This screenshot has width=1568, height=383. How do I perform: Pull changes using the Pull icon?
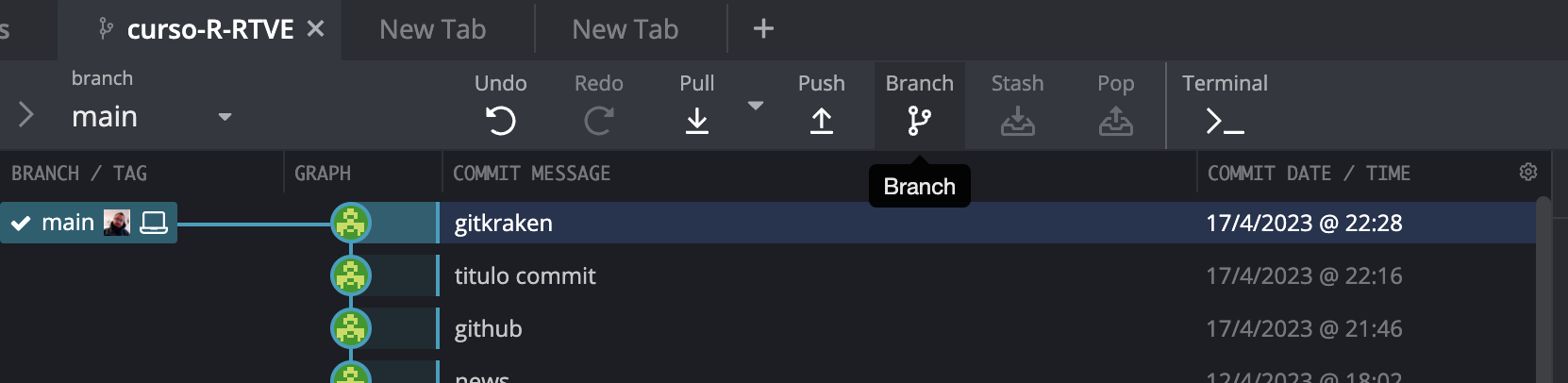pos(696,120)
